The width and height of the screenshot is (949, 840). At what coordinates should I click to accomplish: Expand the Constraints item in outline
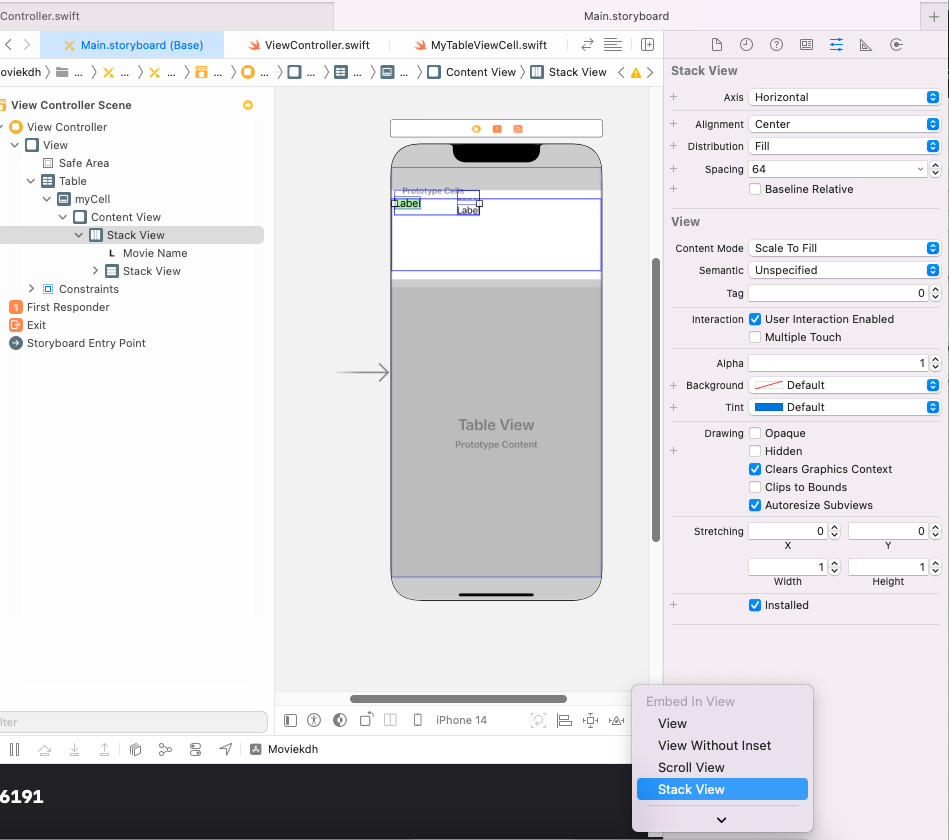31,289
